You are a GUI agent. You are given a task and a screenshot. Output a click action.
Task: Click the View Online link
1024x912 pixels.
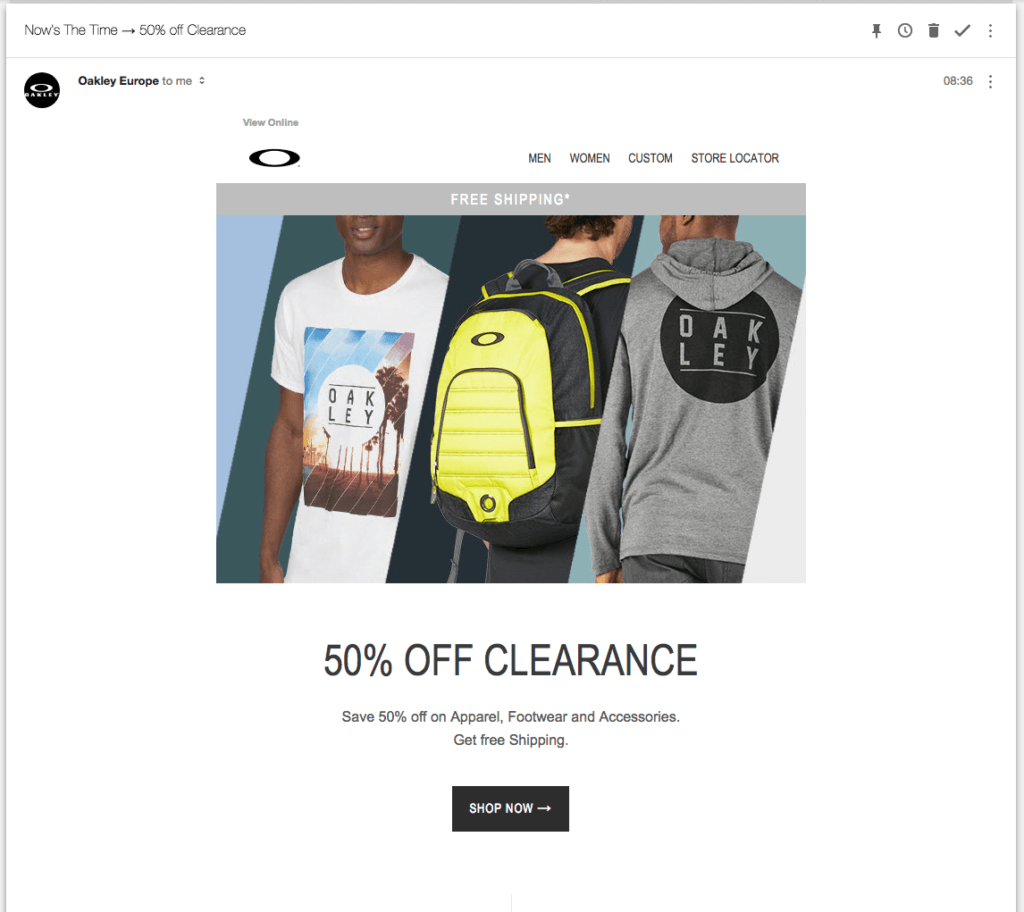(270, 122)
